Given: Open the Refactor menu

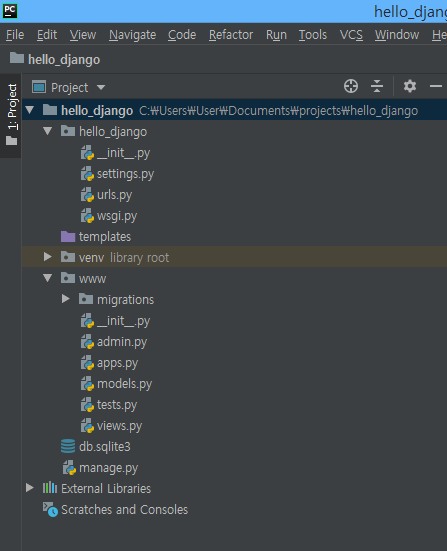Looking at the screenshot, I should (231, 35).
